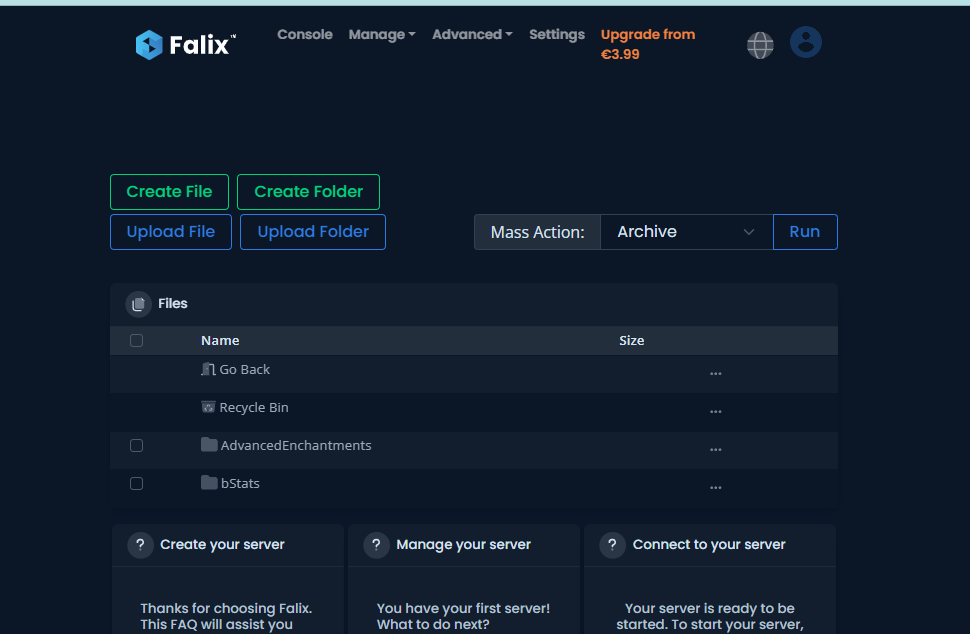This screenshot has height=634, width=970.
Task: Open the user account avatar icon
Action: (x=805, y=42)
